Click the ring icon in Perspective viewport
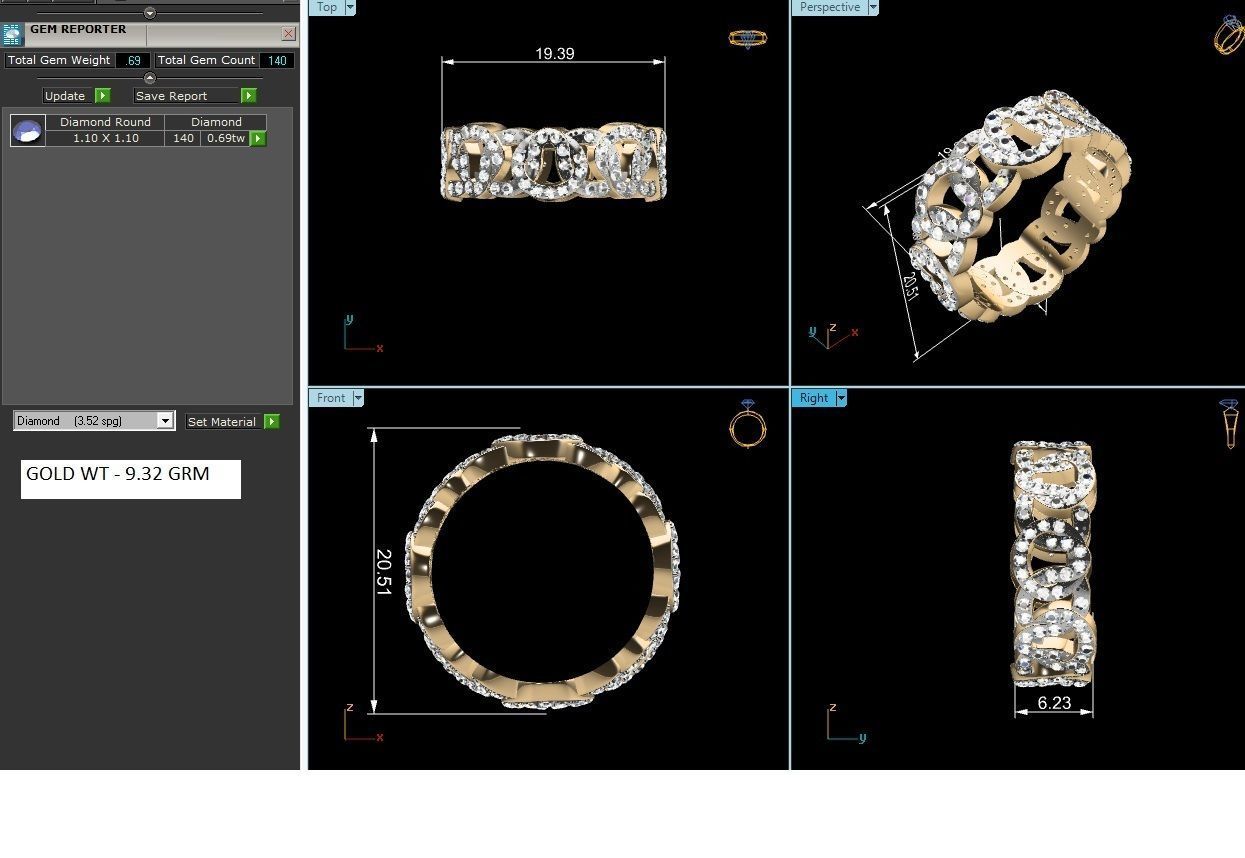 [1229, 35]
